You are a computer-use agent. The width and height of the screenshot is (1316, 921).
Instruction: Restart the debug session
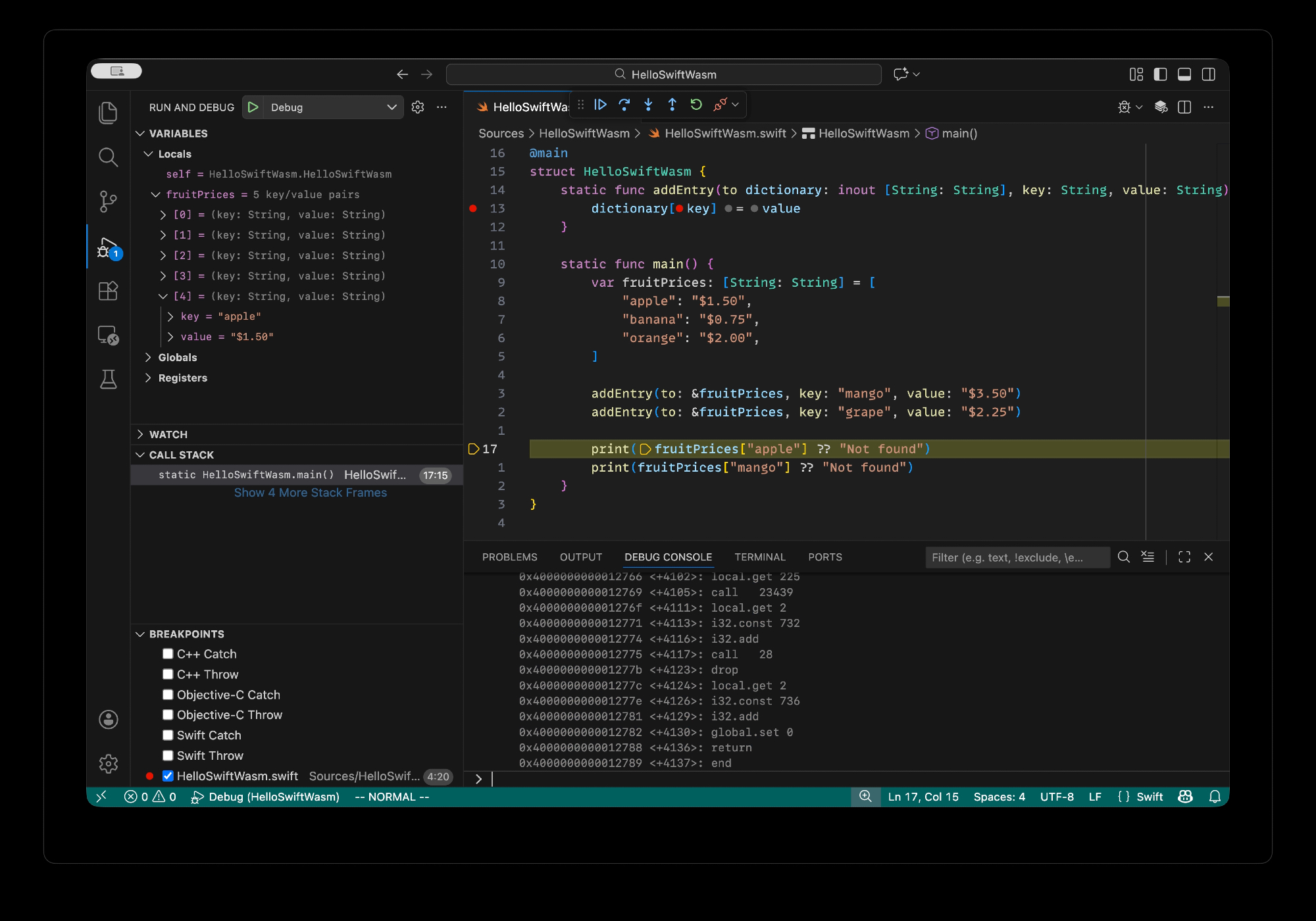[x=696, y=105]
